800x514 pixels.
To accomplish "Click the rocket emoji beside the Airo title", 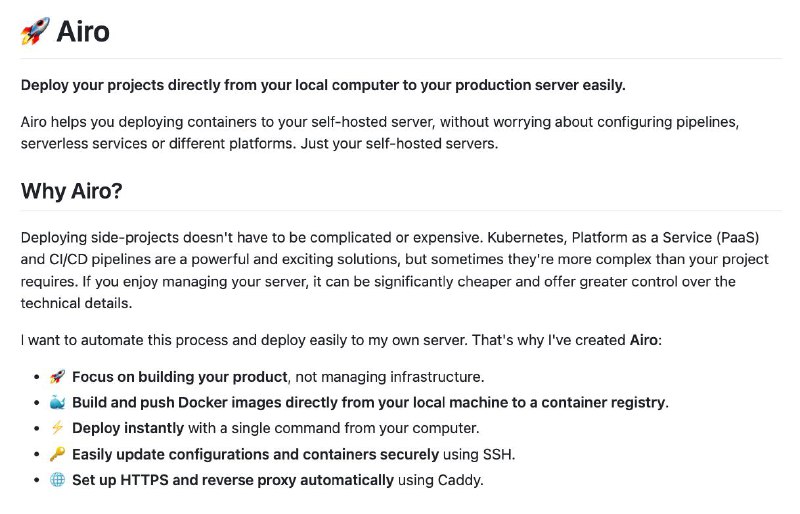I will (35, 31).
